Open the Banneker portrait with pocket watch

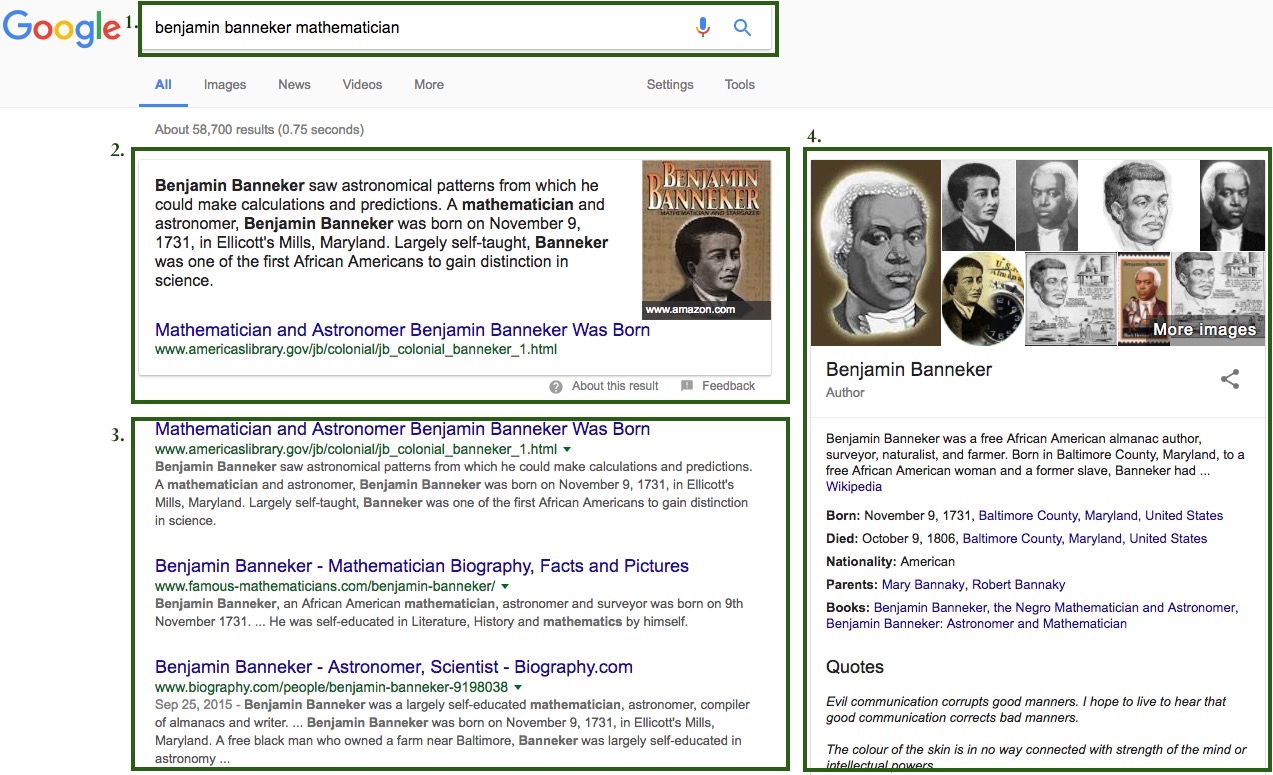(982, 299)
